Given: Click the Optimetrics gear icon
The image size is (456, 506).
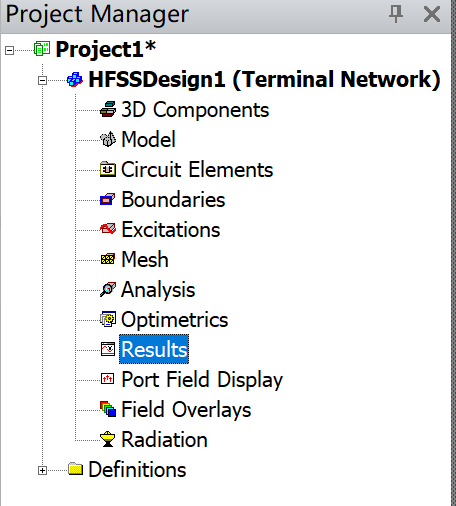Looking at the screenshot, I should pyautogui.click(x=108, y=319).
